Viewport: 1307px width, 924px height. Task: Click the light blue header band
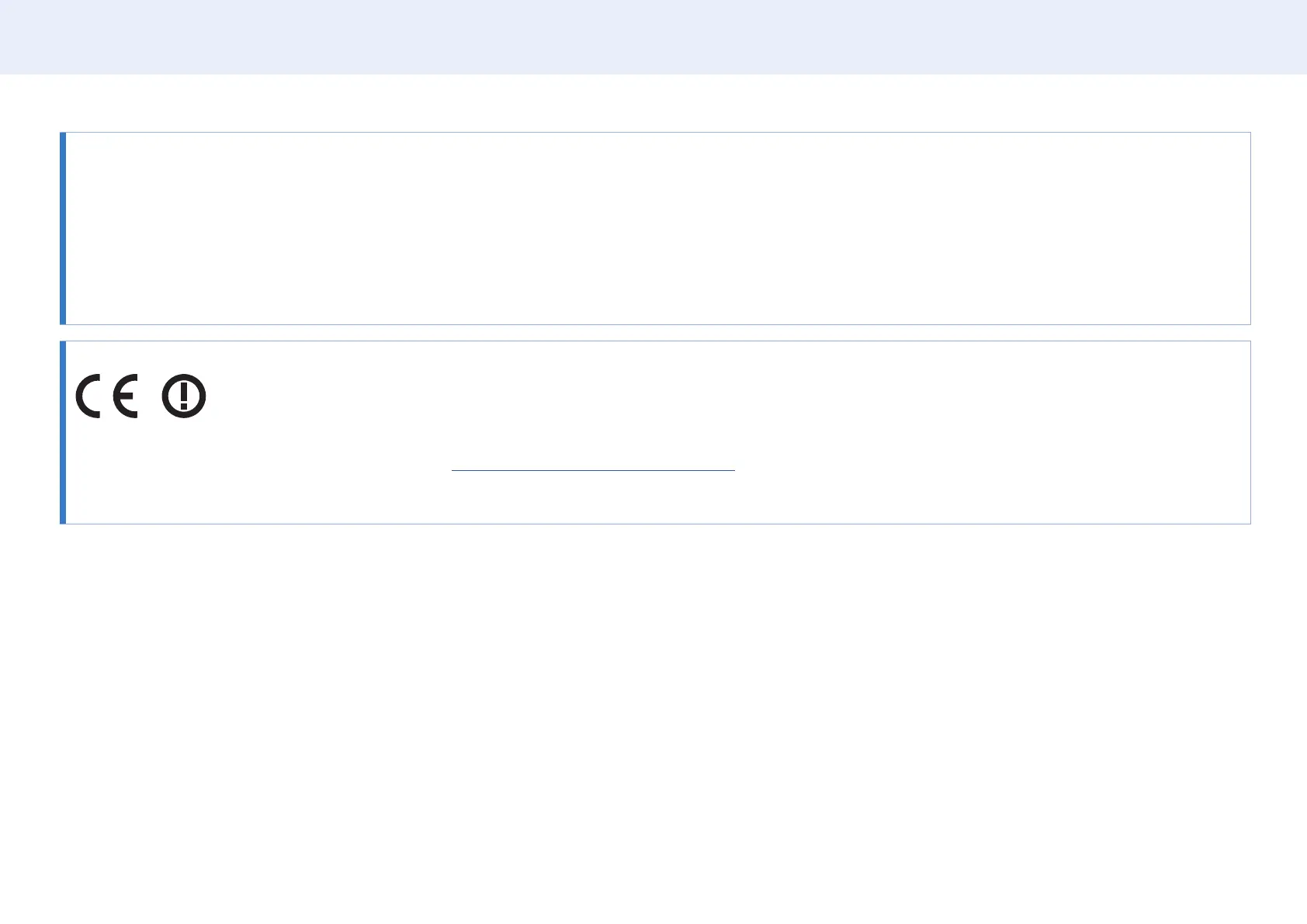[x=653, y=36]
